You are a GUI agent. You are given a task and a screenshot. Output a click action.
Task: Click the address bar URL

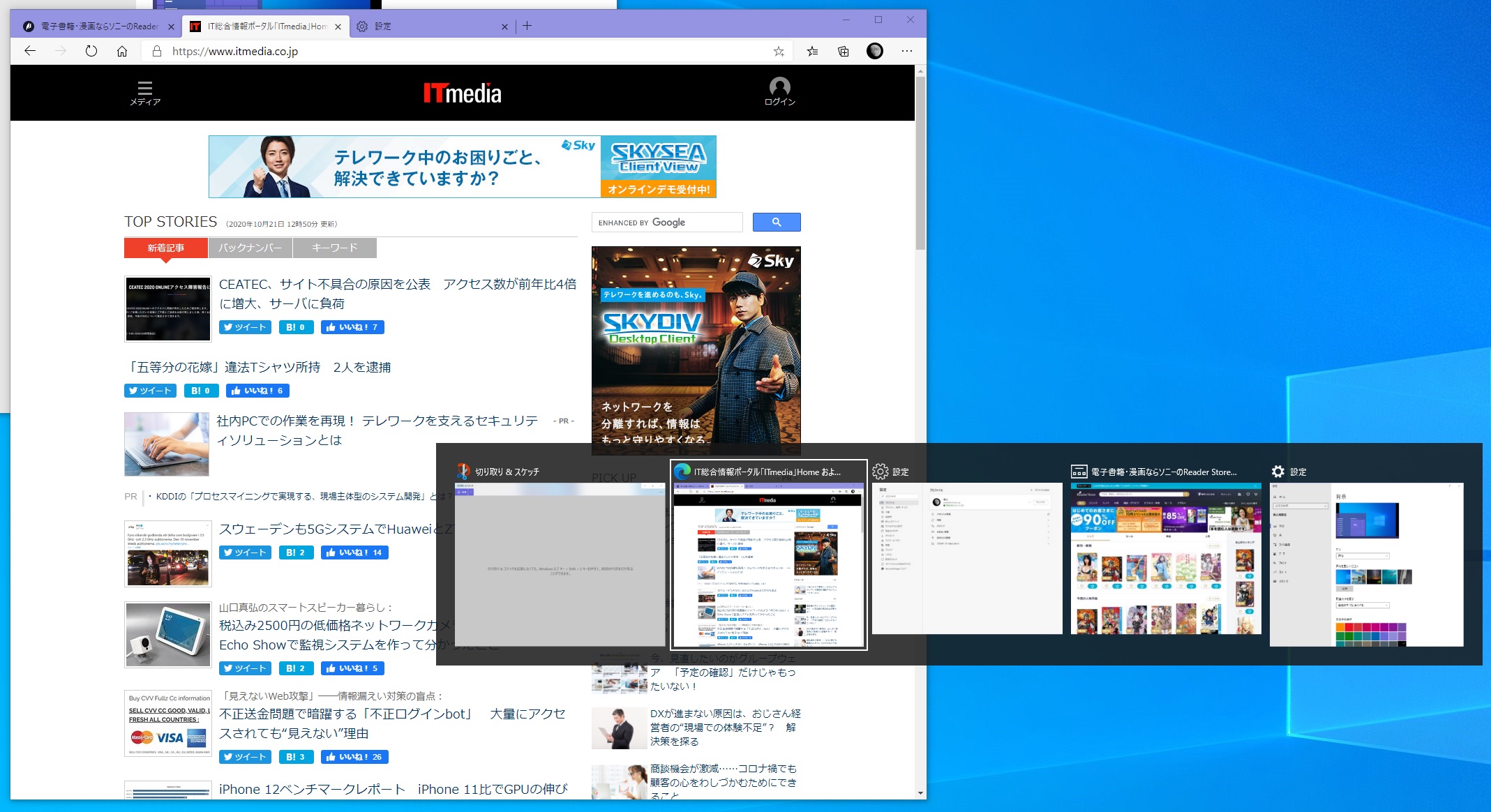[x=235, y=51]
